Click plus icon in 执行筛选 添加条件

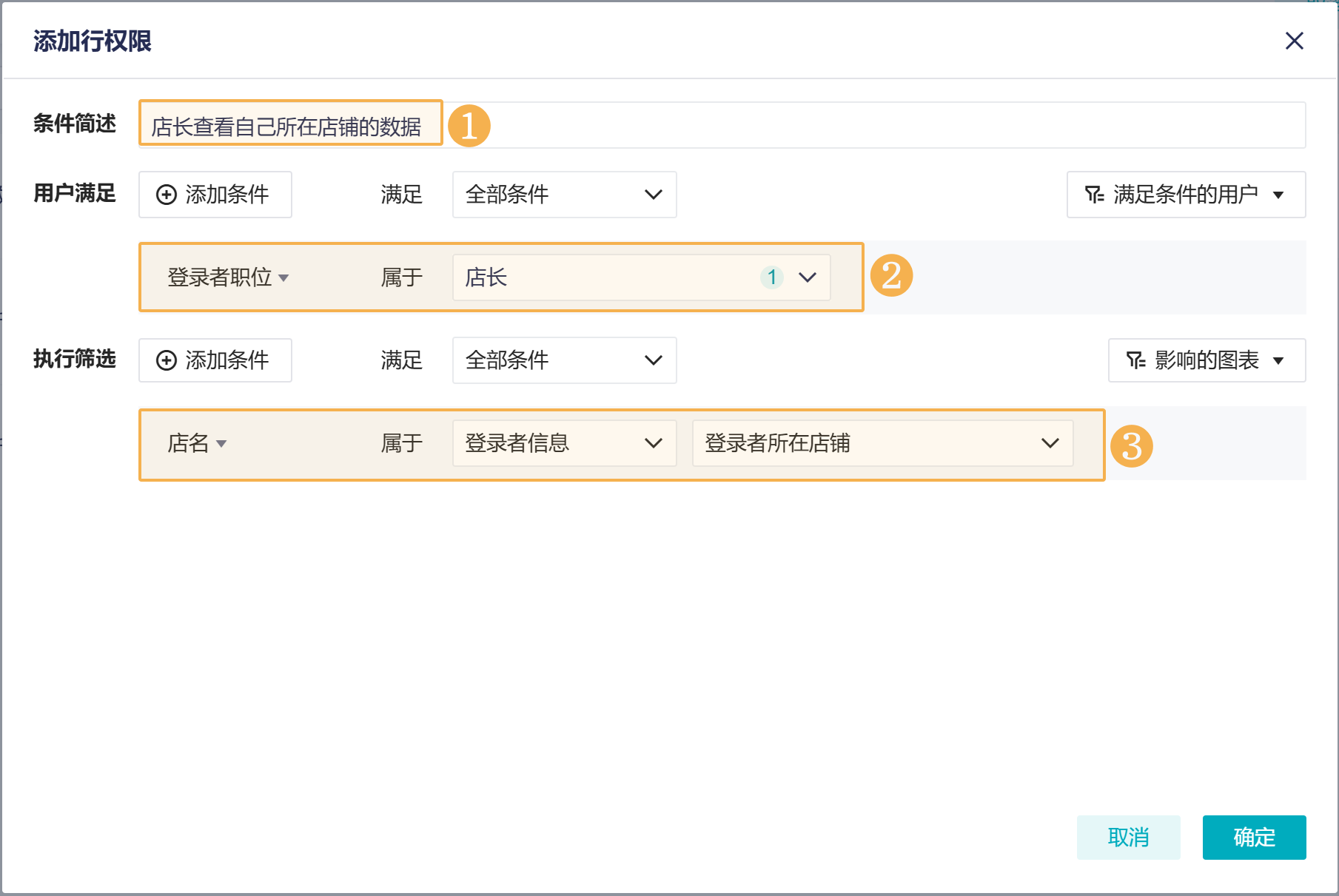167,360
